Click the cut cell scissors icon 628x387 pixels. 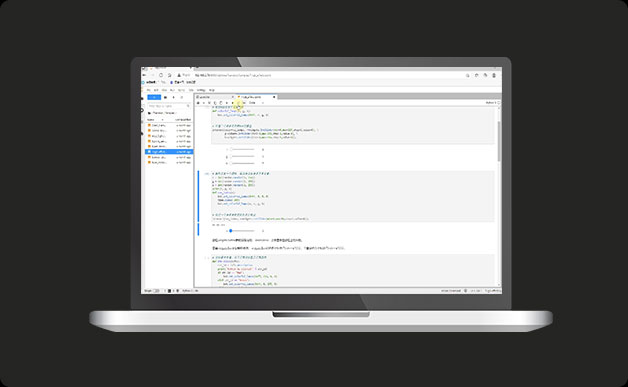[x=209, y=103]
